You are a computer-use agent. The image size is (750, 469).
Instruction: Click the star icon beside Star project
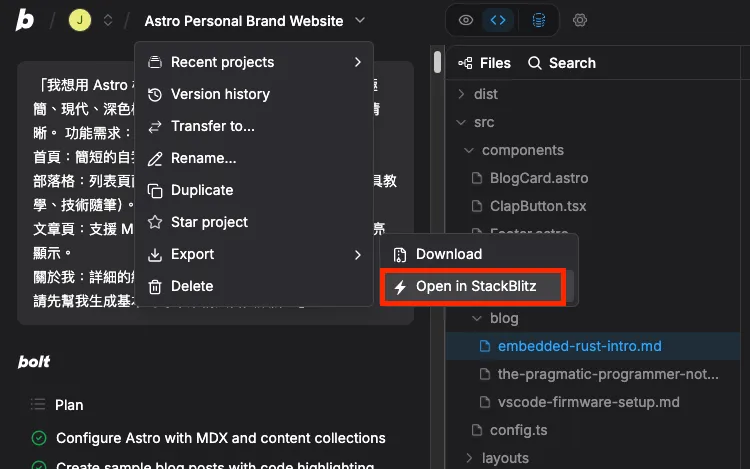coord(155,222)
